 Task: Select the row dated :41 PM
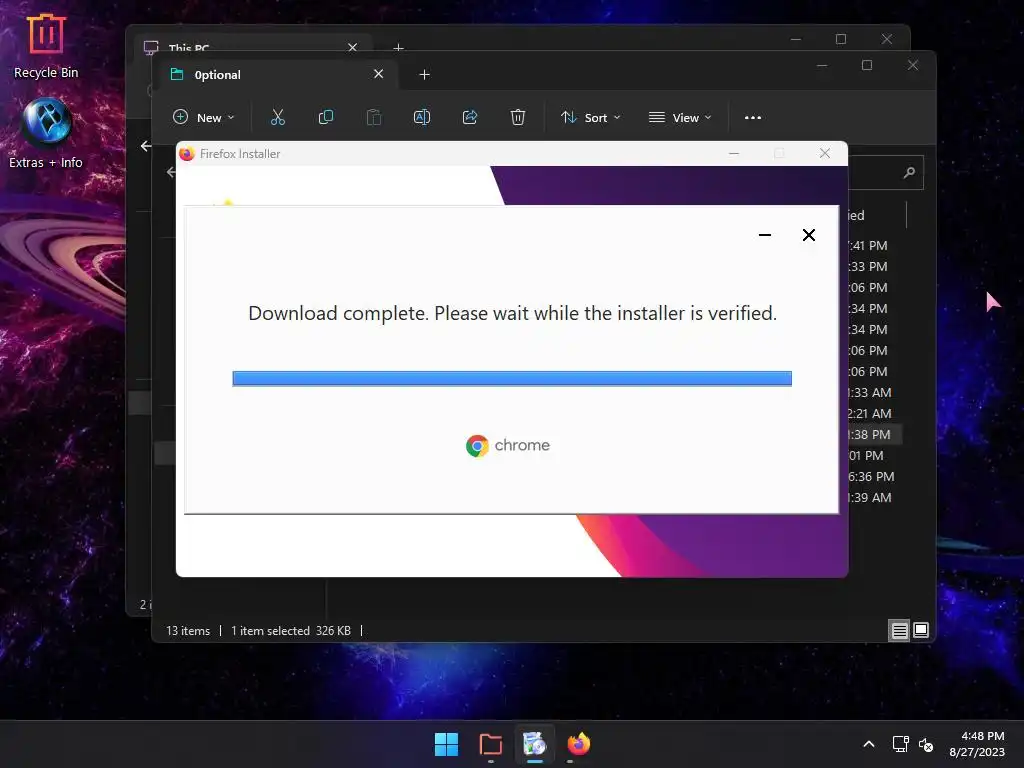(x=874, y=246)
